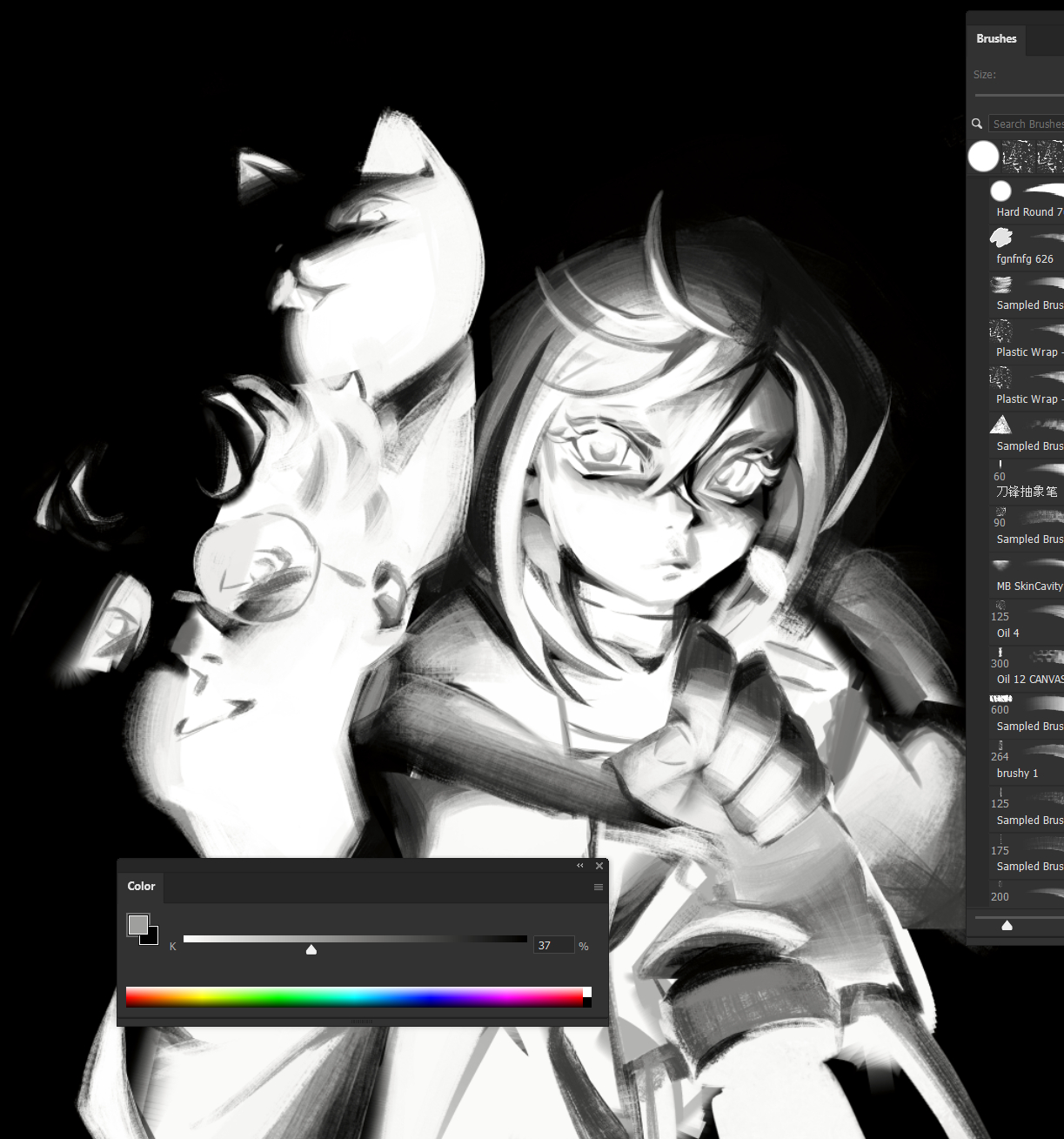1064x1139 pixels.
Task: Click the foreground gray color swatch
Action: (137, 923)
